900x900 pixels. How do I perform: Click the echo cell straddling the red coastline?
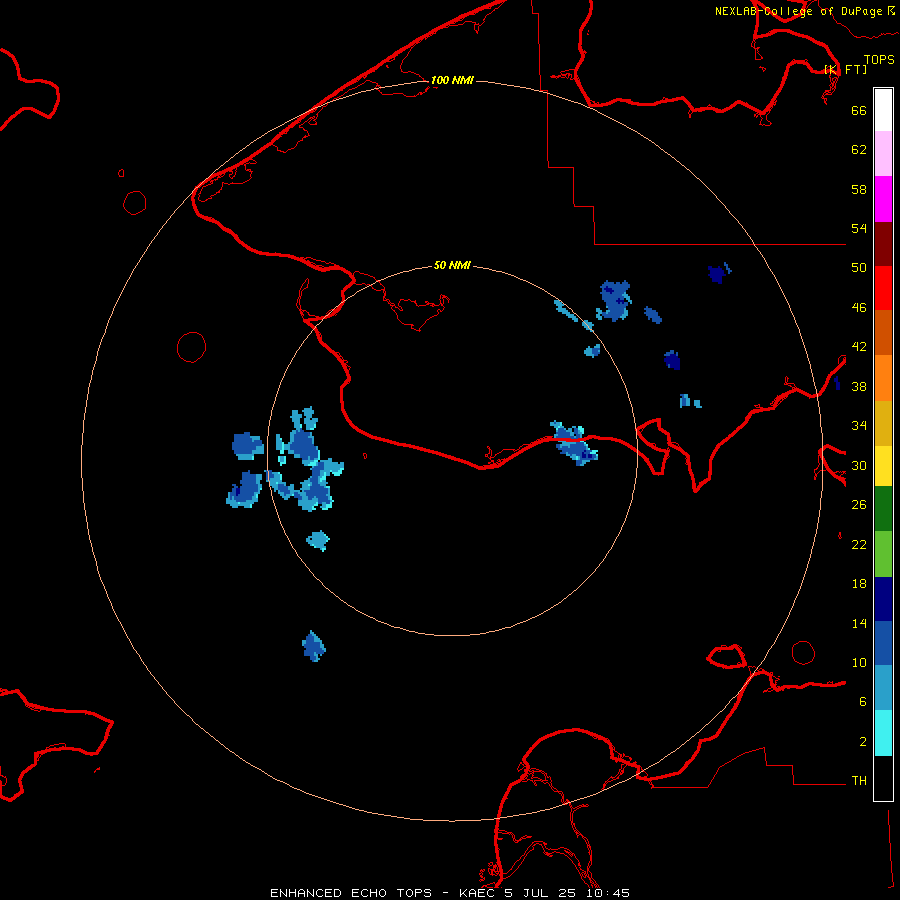(573, 443)
